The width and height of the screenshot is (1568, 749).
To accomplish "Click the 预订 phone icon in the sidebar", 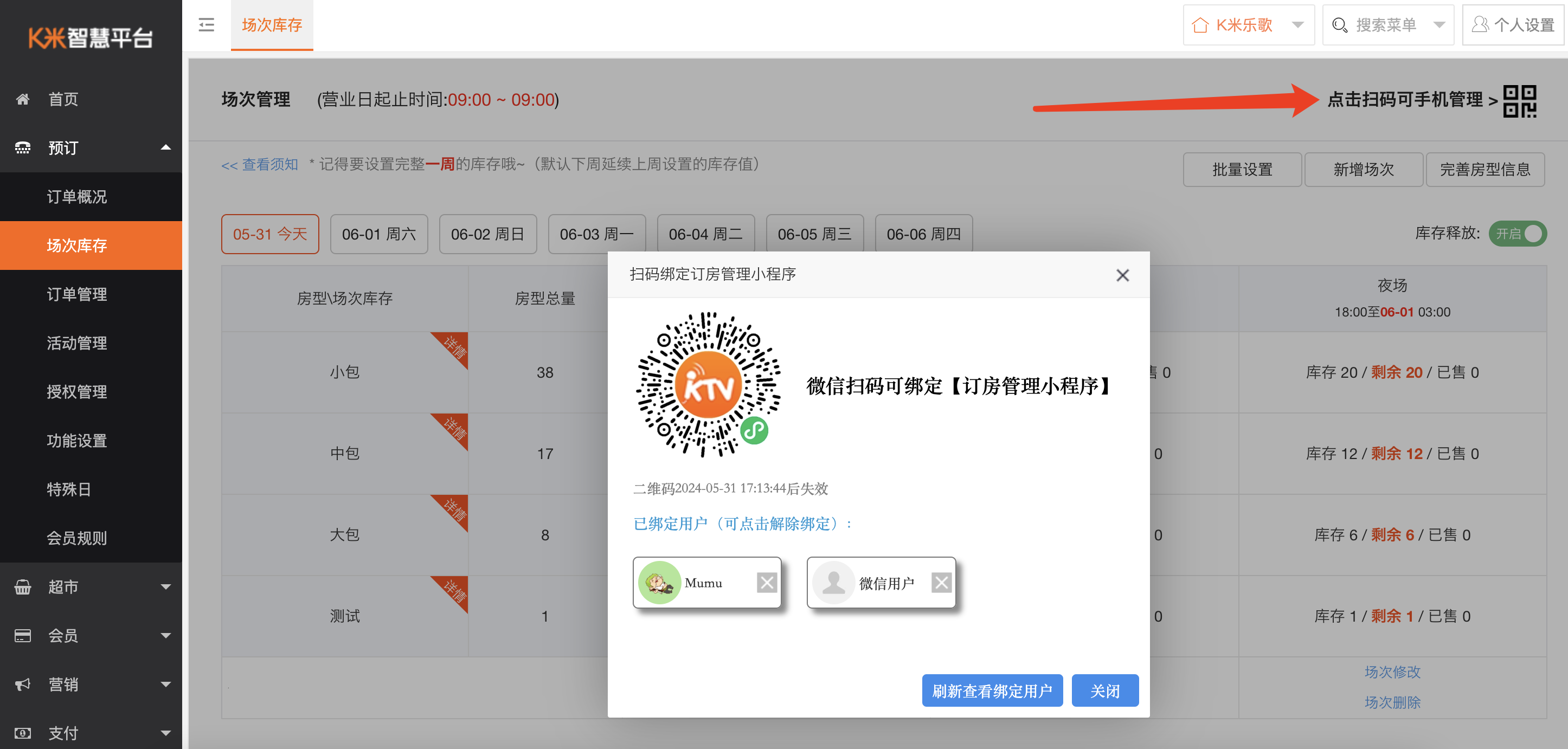I will pyautogui.click(x=23, y=148).
